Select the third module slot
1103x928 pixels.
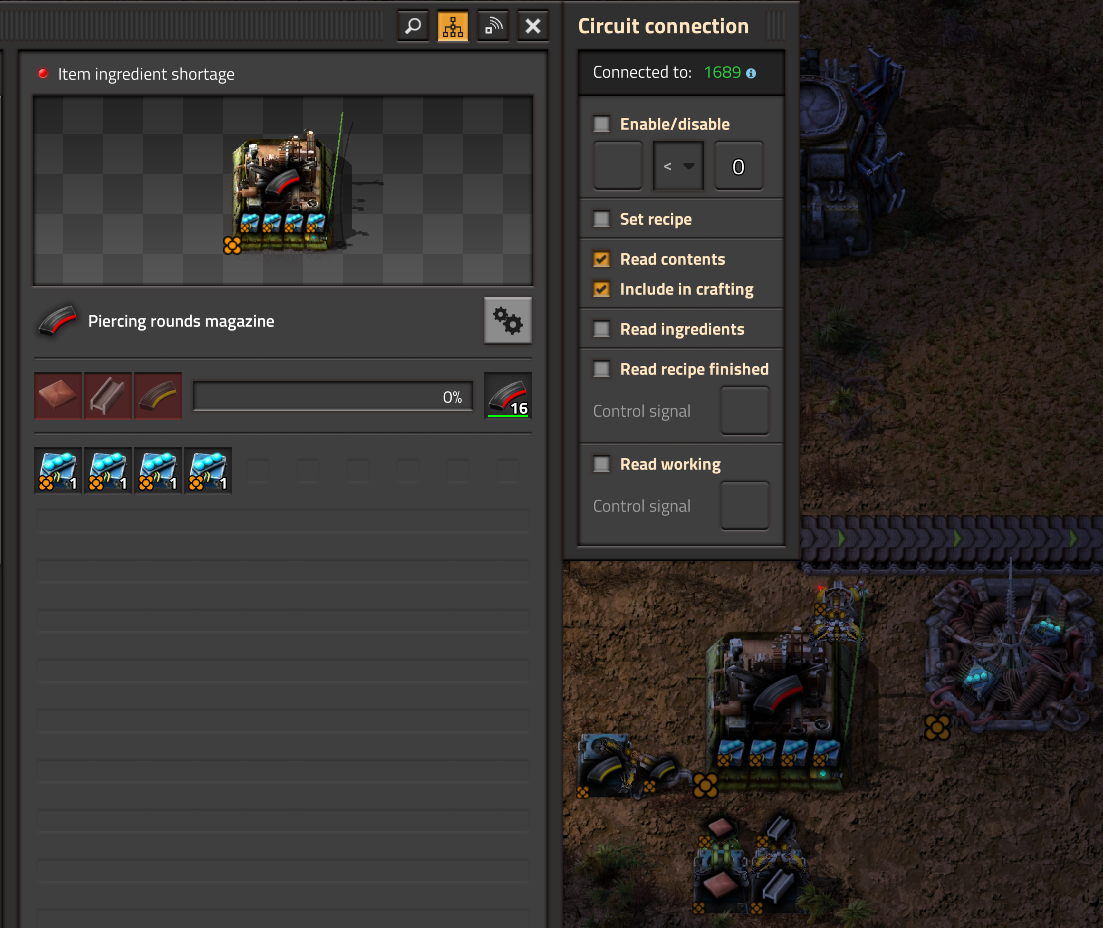pyautogui.click(x=158, y=471)
